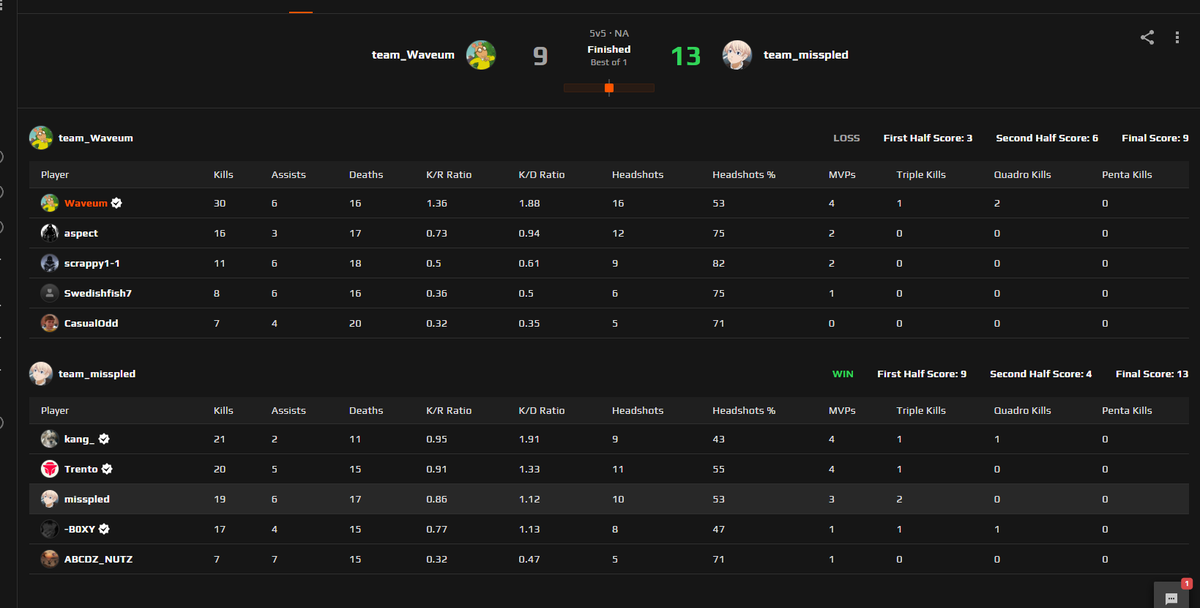The width and height of the screenshot is (1200, 608).
Task: Click the match score balance slider
Action: 609,88
